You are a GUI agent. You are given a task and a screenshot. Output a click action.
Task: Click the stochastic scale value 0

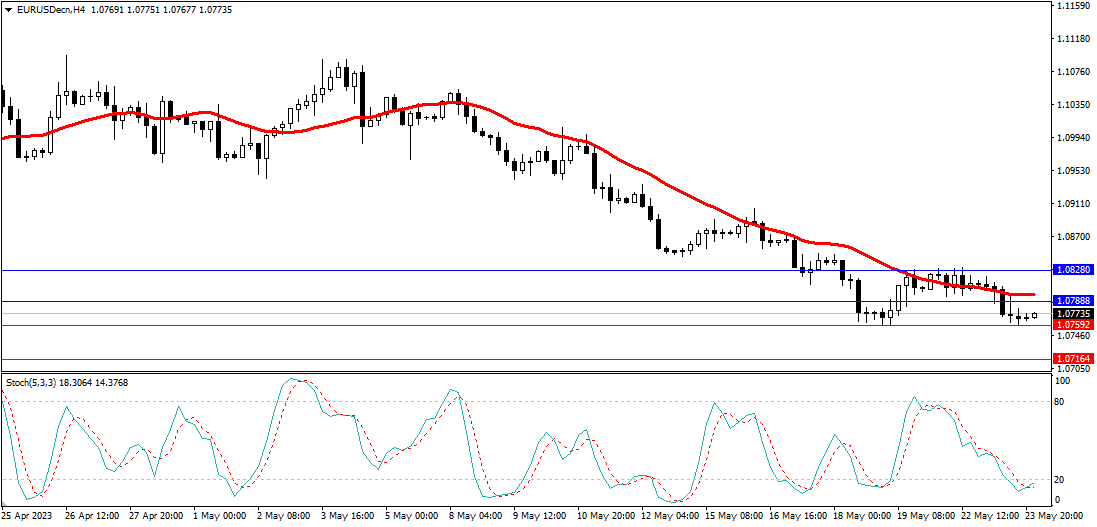(x=1057, y=500)
